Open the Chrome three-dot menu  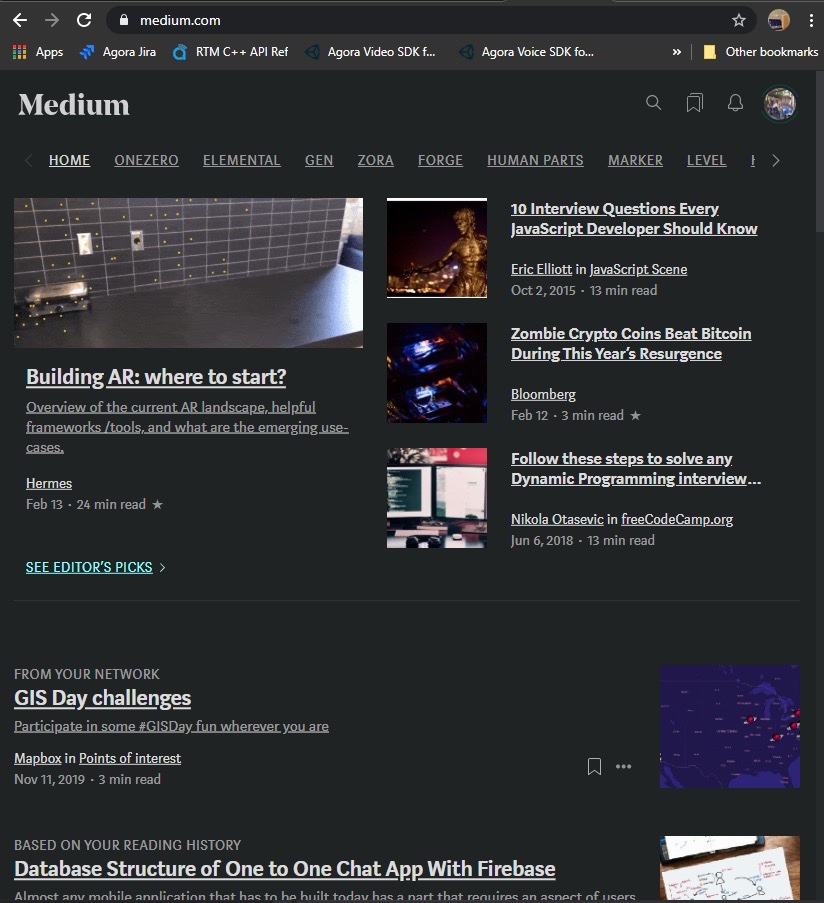coord(811,20)
